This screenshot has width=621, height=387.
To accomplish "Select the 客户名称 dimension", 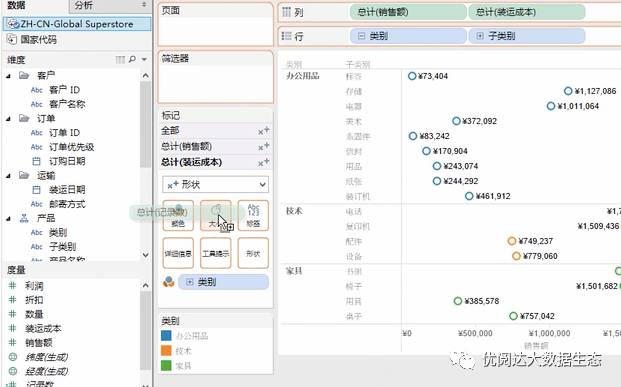I will tap(67, 104).
